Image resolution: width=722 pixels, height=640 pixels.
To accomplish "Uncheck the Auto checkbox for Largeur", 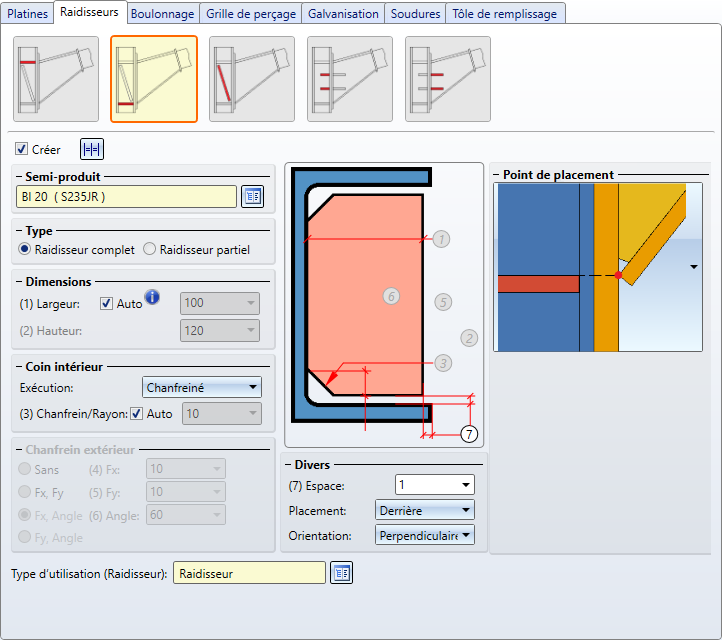I will coord(107,303).
